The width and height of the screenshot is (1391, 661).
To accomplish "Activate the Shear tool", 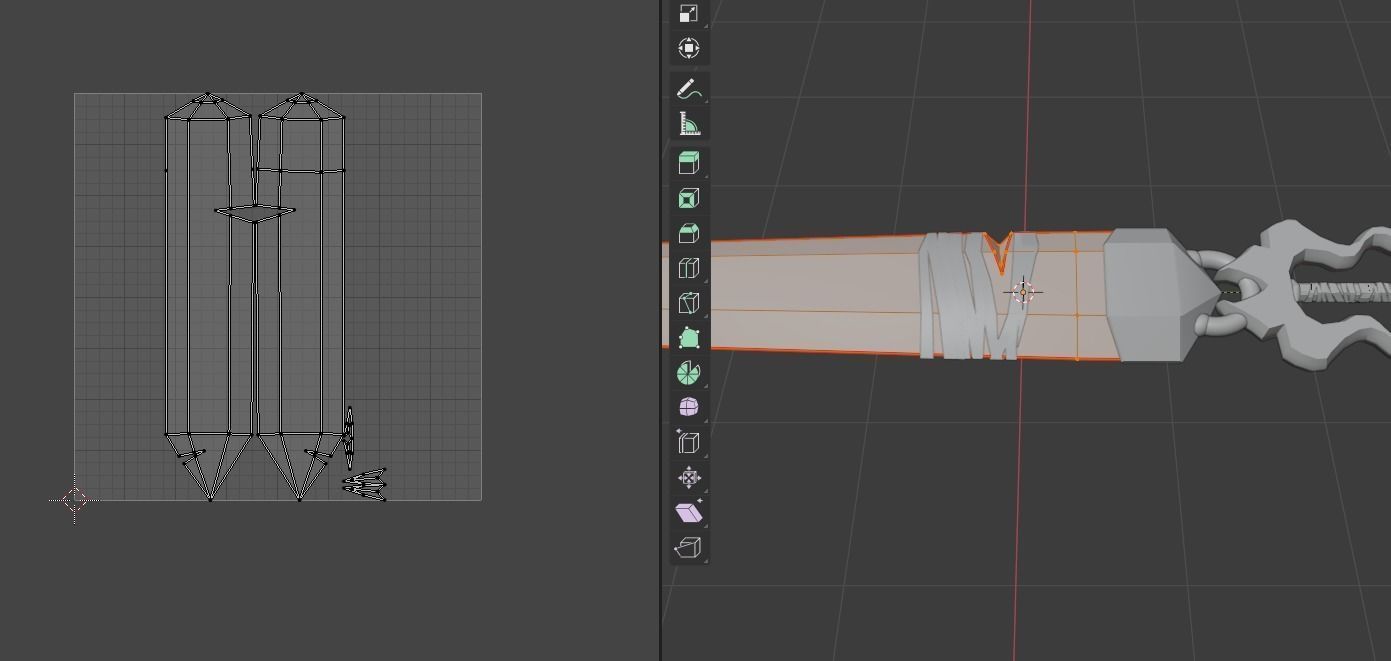I will point(688,513).
